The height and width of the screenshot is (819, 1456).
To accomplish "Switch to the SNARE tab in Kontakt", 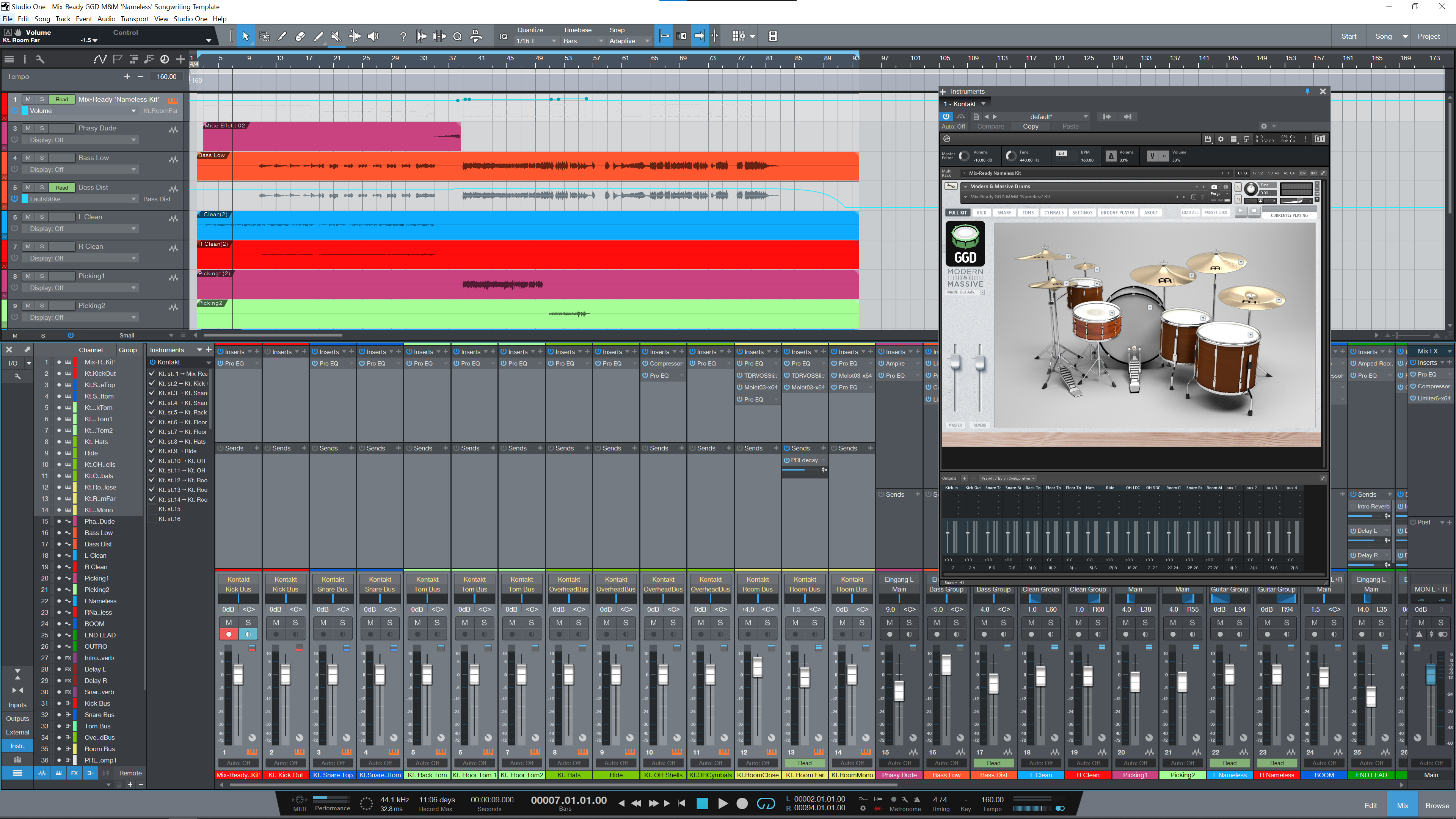I will click(1004, 212).
